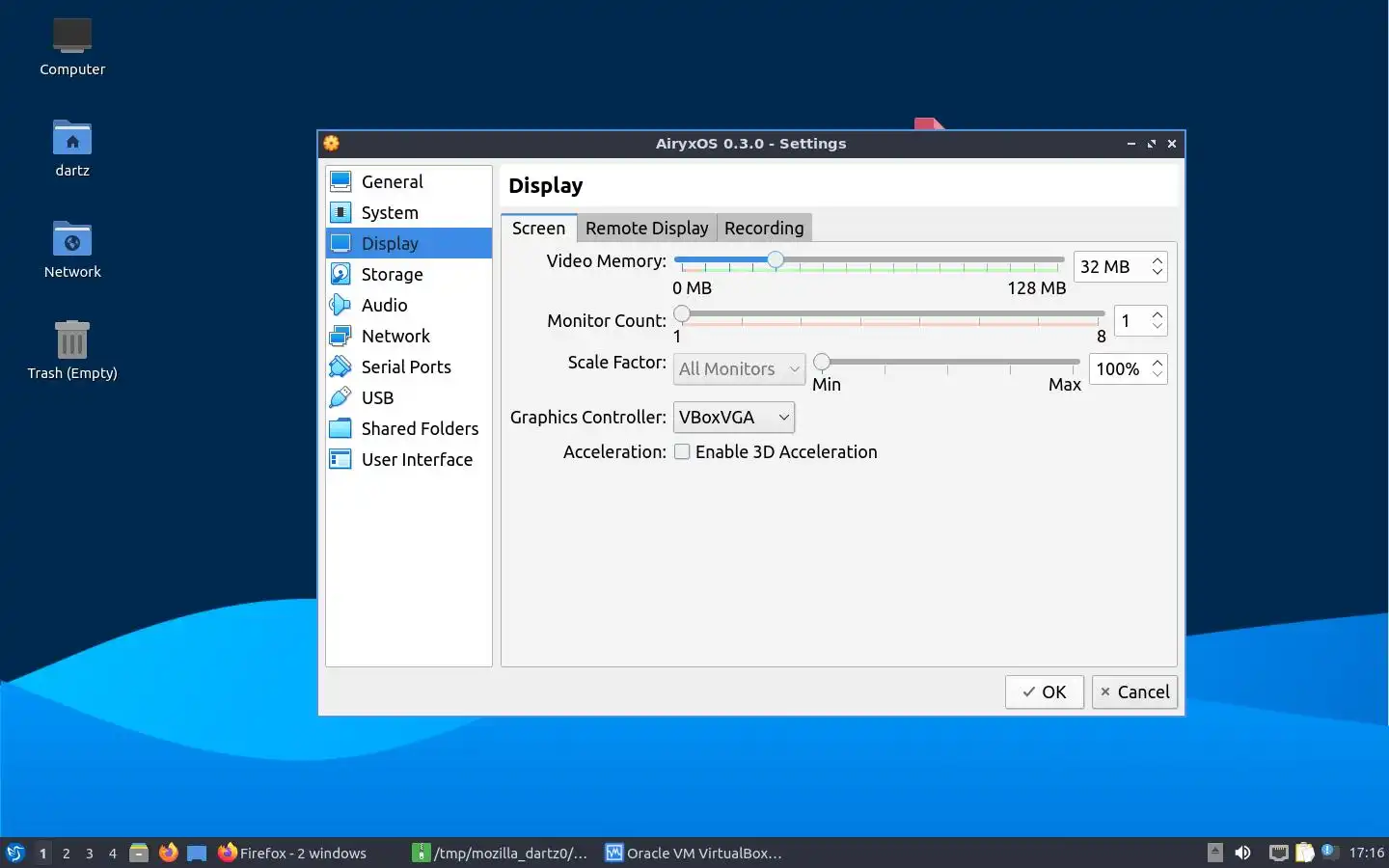Click the Video Memory 32 MB input field

[1111, 266]
